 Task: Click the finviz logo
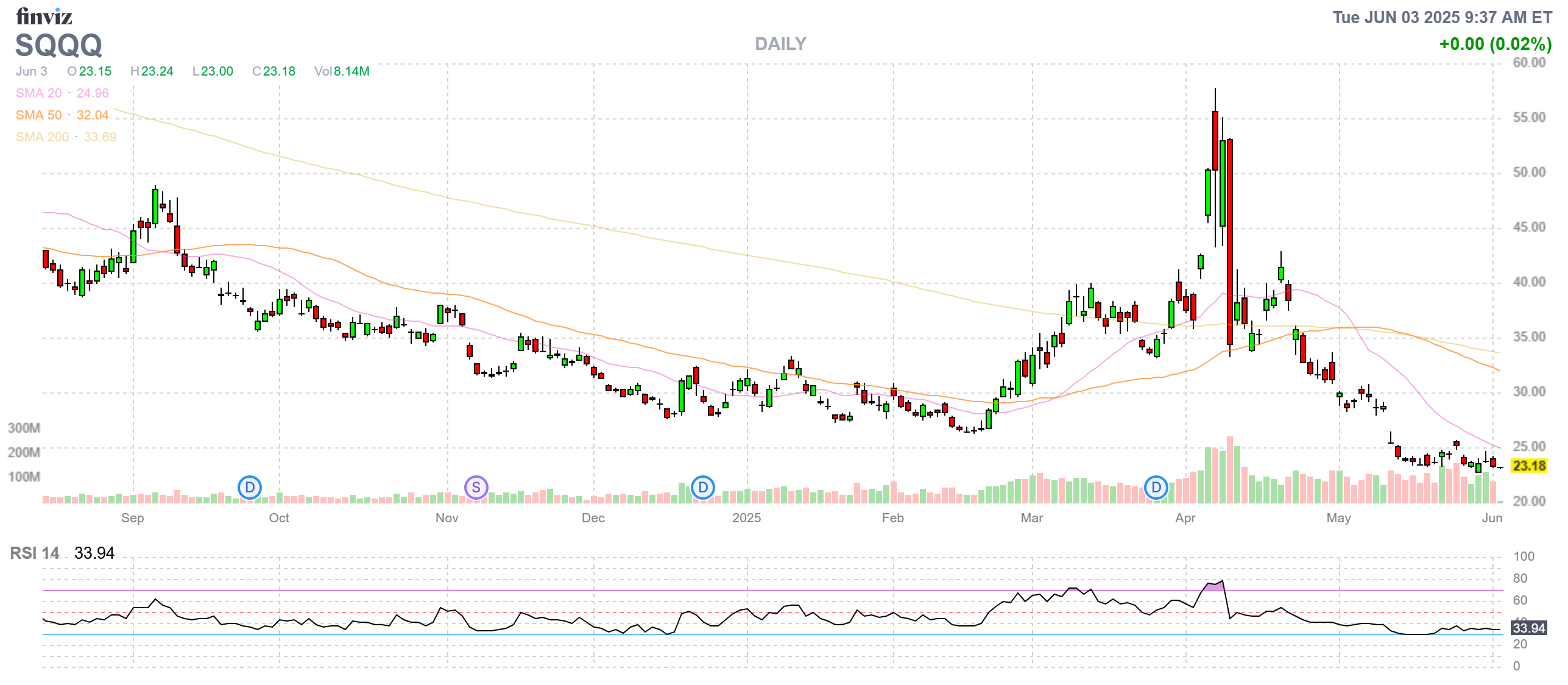coord(44,16)
